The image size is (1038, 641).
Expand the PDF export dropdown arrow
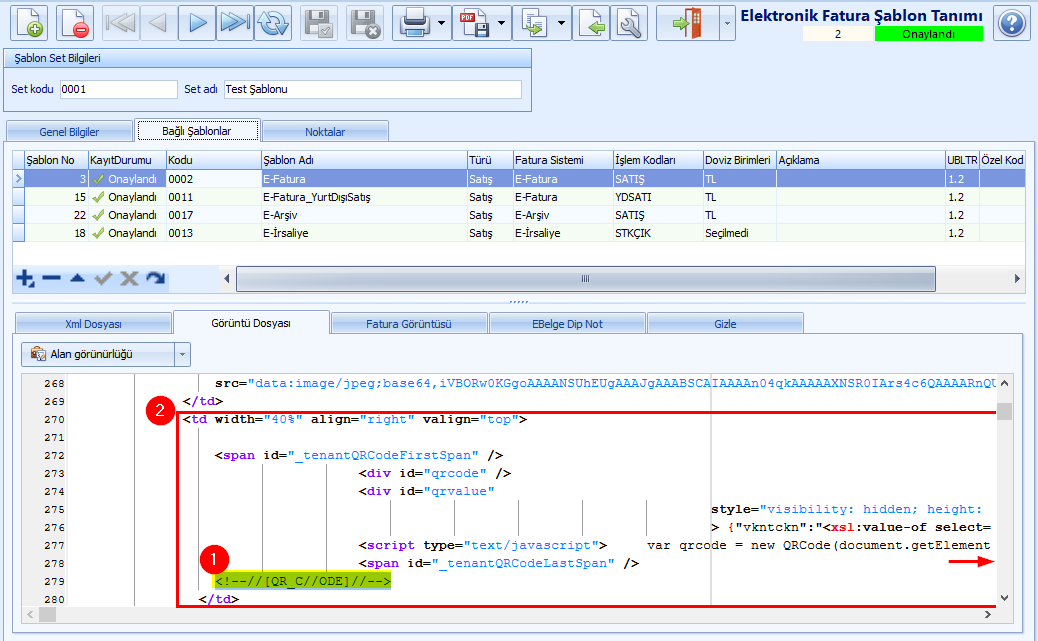pos(502,23)
